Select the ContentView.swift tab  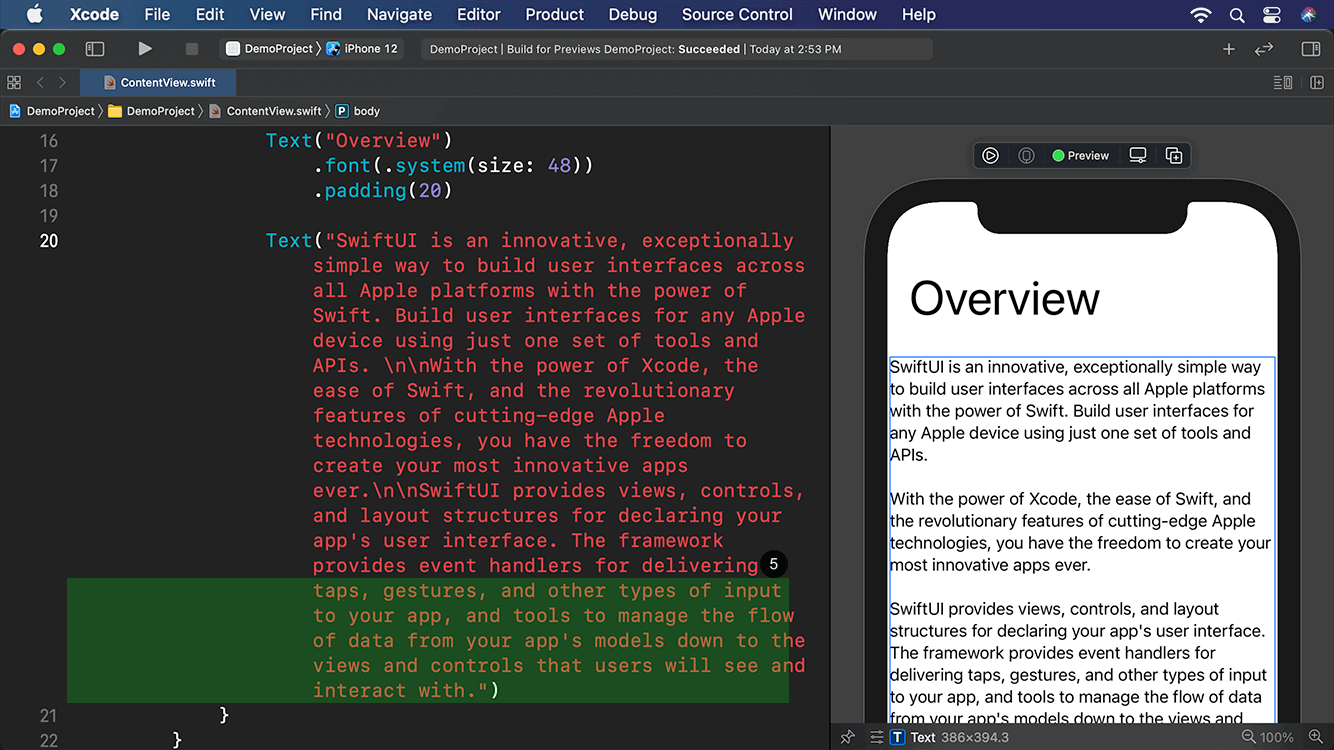click(x=158, y=83)
